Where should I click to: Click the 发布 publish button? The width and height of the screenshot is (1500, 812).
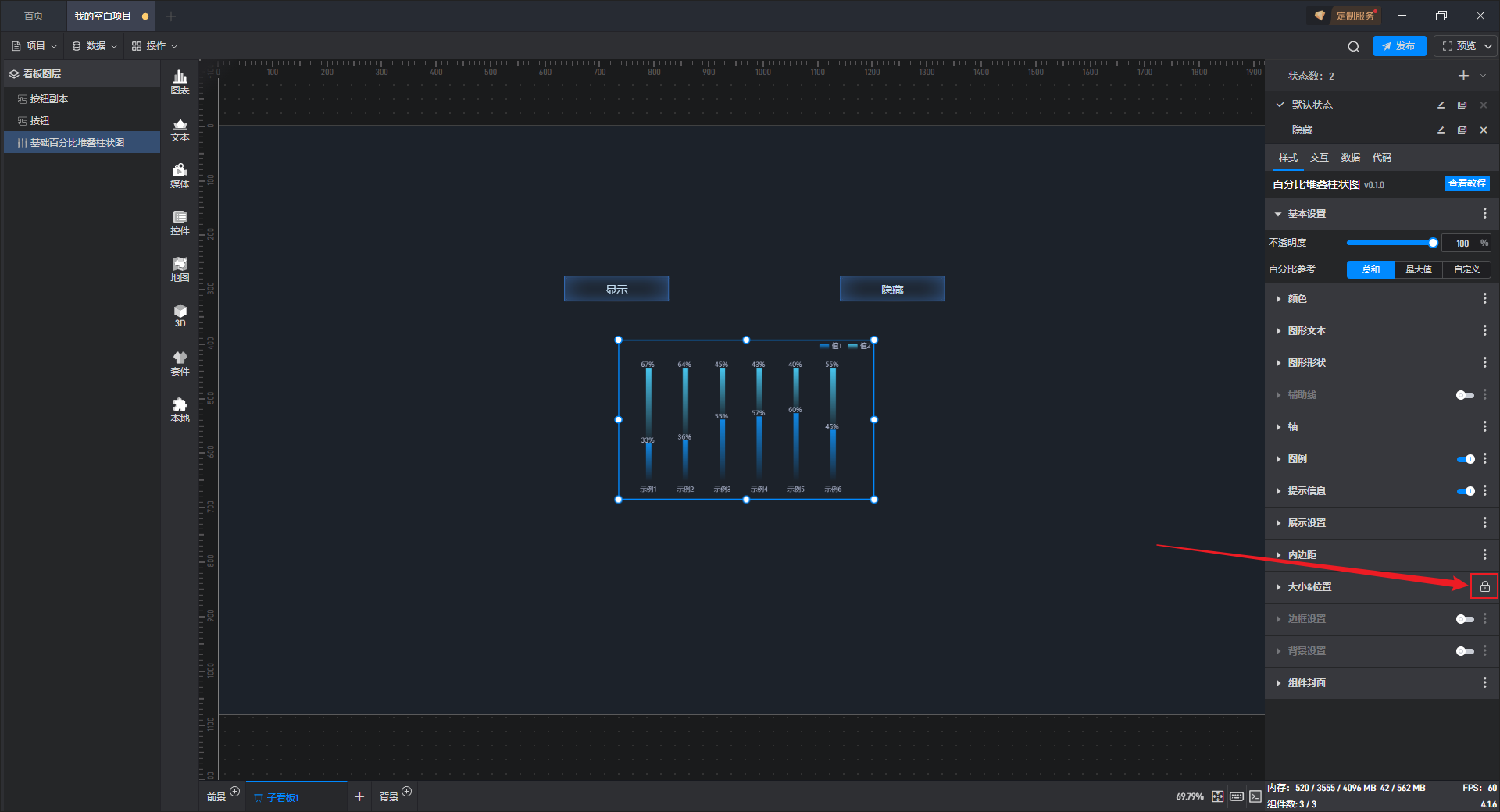1399,46
